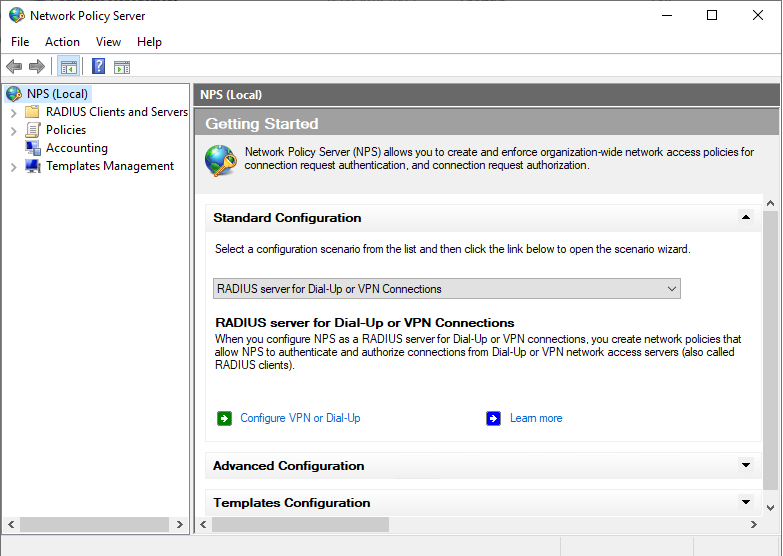Expand the RADIUS Clients and Servers node
The width and height of the screenshot is (783, 556).
(13, 113)
